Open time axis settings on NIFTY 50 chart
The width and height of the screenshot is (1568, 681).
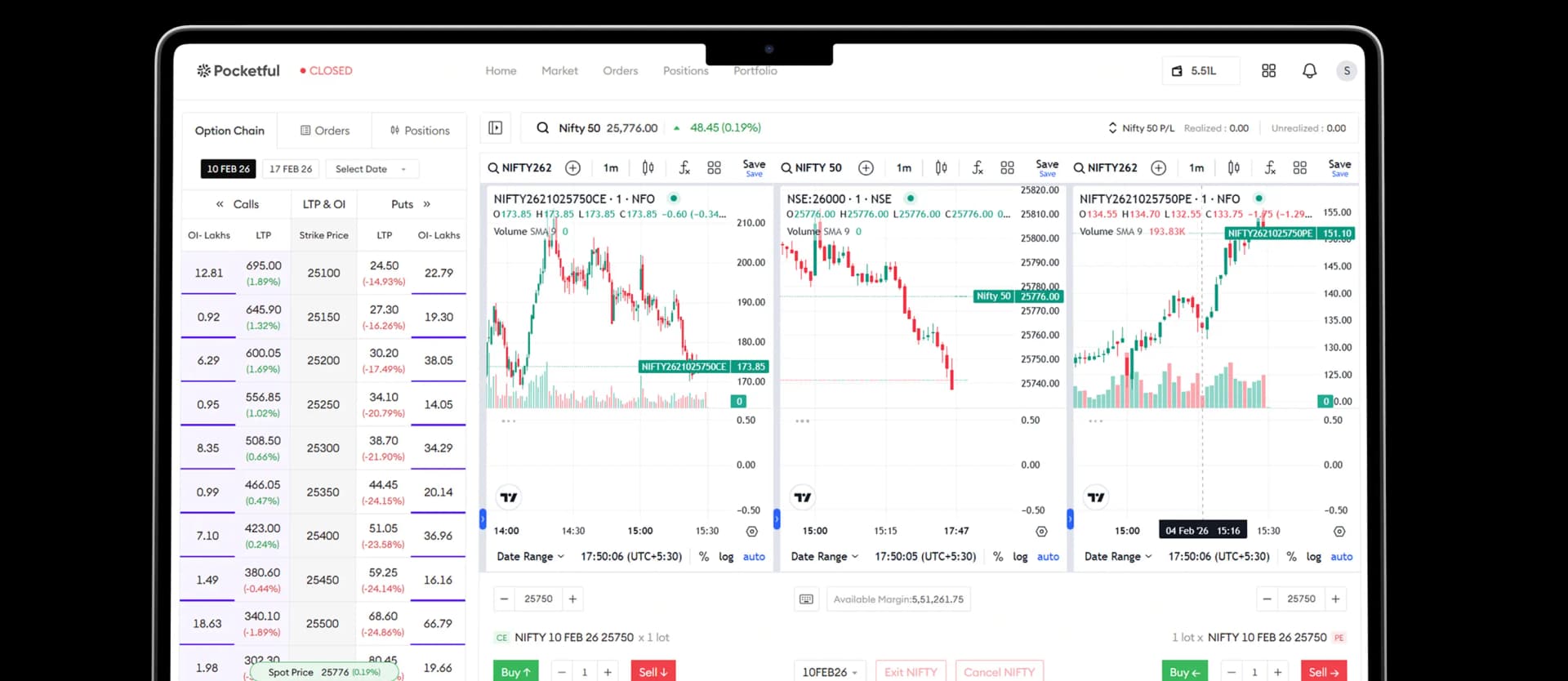(x=1041, y=532)
